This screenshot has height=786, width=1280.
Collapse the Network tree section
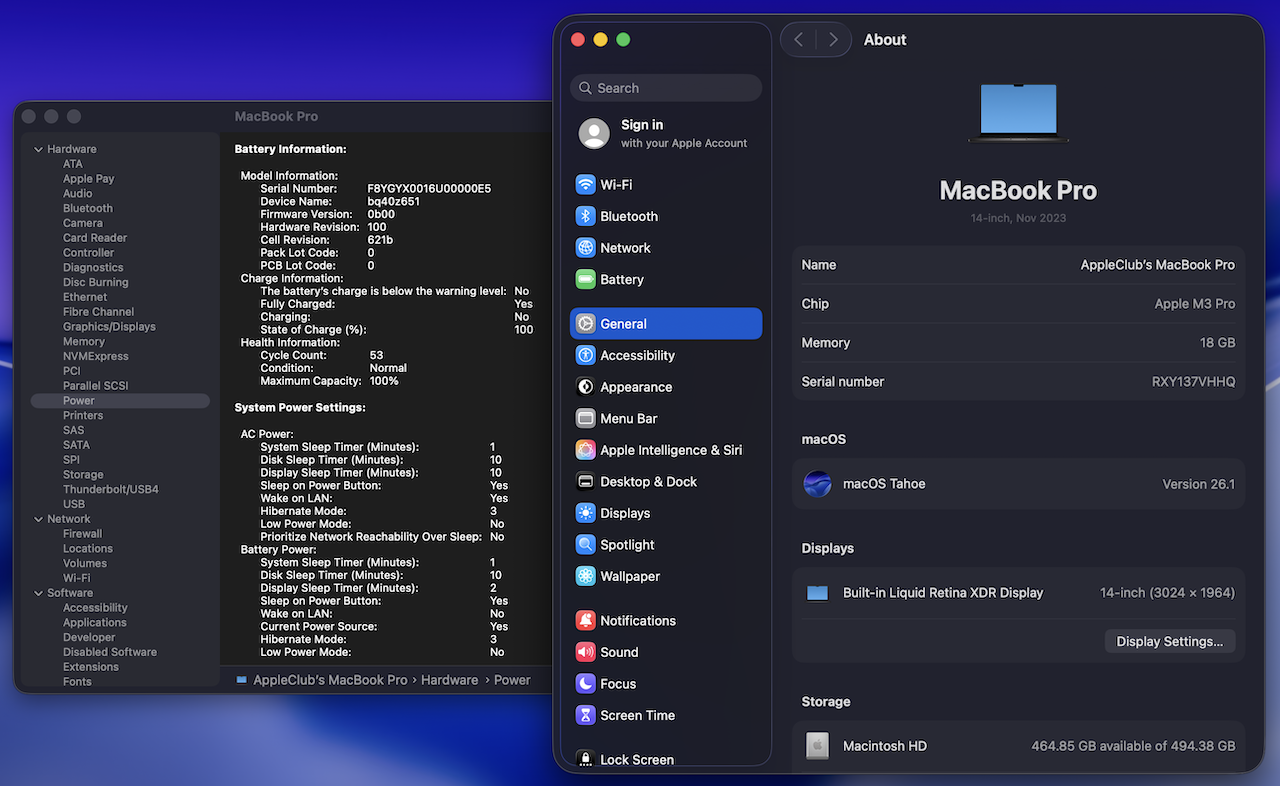click(39, 520)
